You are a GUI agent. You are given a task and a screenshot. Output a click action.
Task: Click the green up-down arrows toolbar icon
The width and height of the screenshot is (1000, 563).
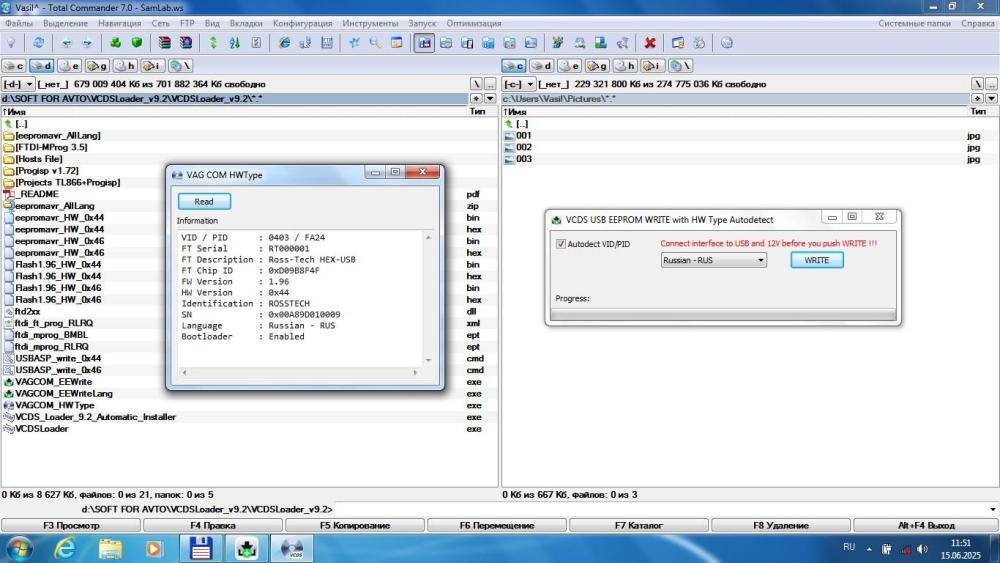tap(214, 43)
